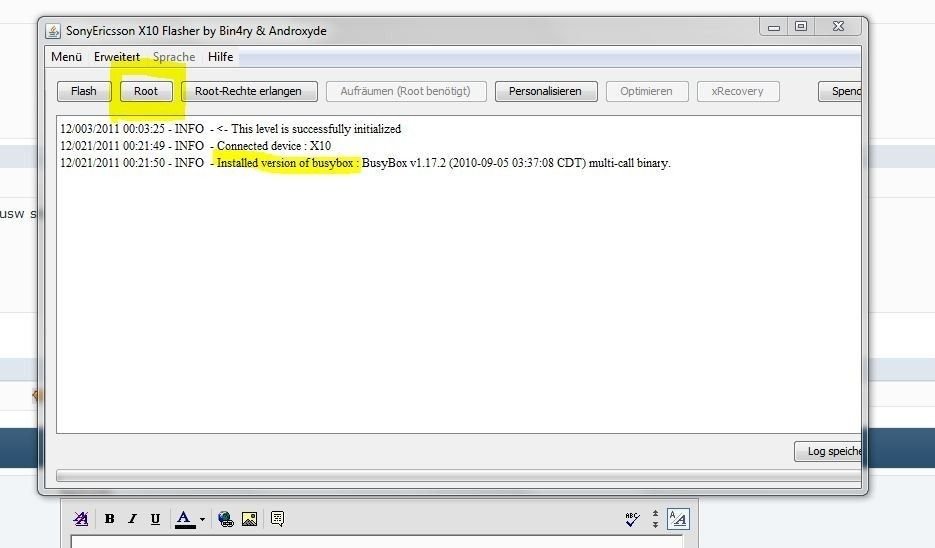Click in the forum reply text field
Viewport: 935px width, 548px height.
(377, 541)
